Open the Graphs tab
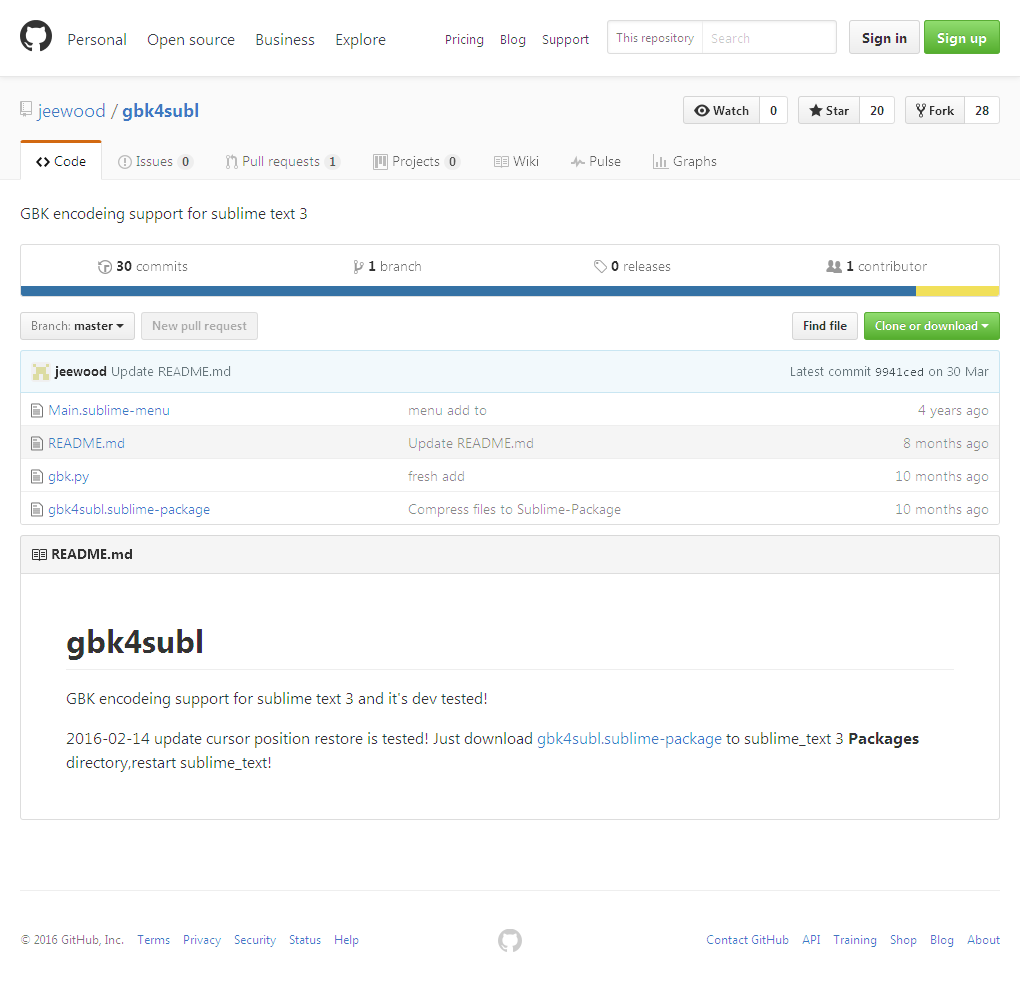The image size is (1020, 989). (x=685, y=161)
